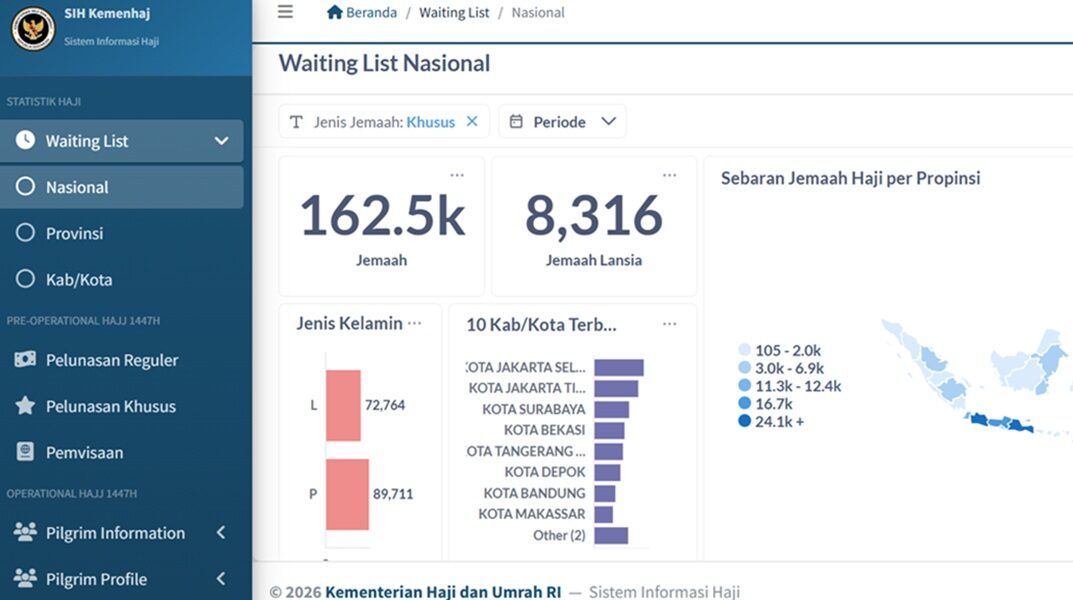Viewport: 1073px width, 600px height.
Task: Open options dots on Jemaah card
Action: click(457, 175)
